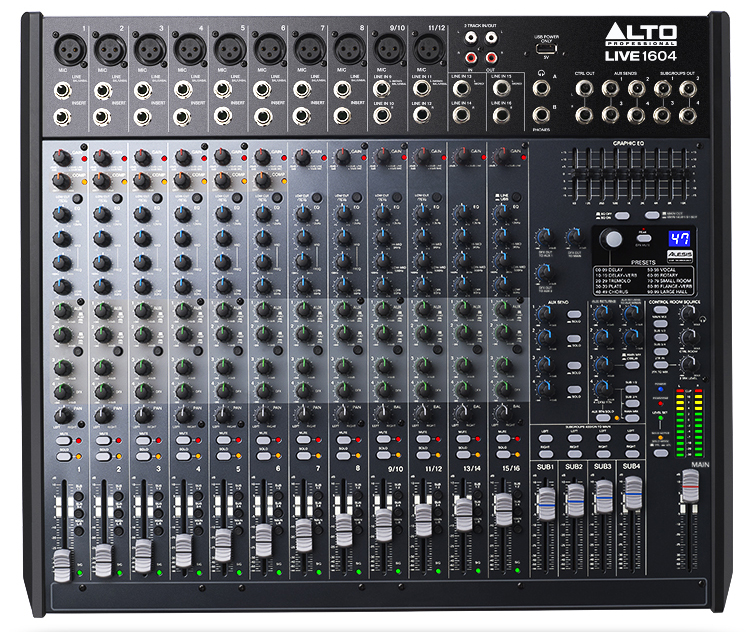Viewport: 746px width, 632px height.
Task: Click the leftmost graphic EQ slider
Action: click(x=576, y=174)
